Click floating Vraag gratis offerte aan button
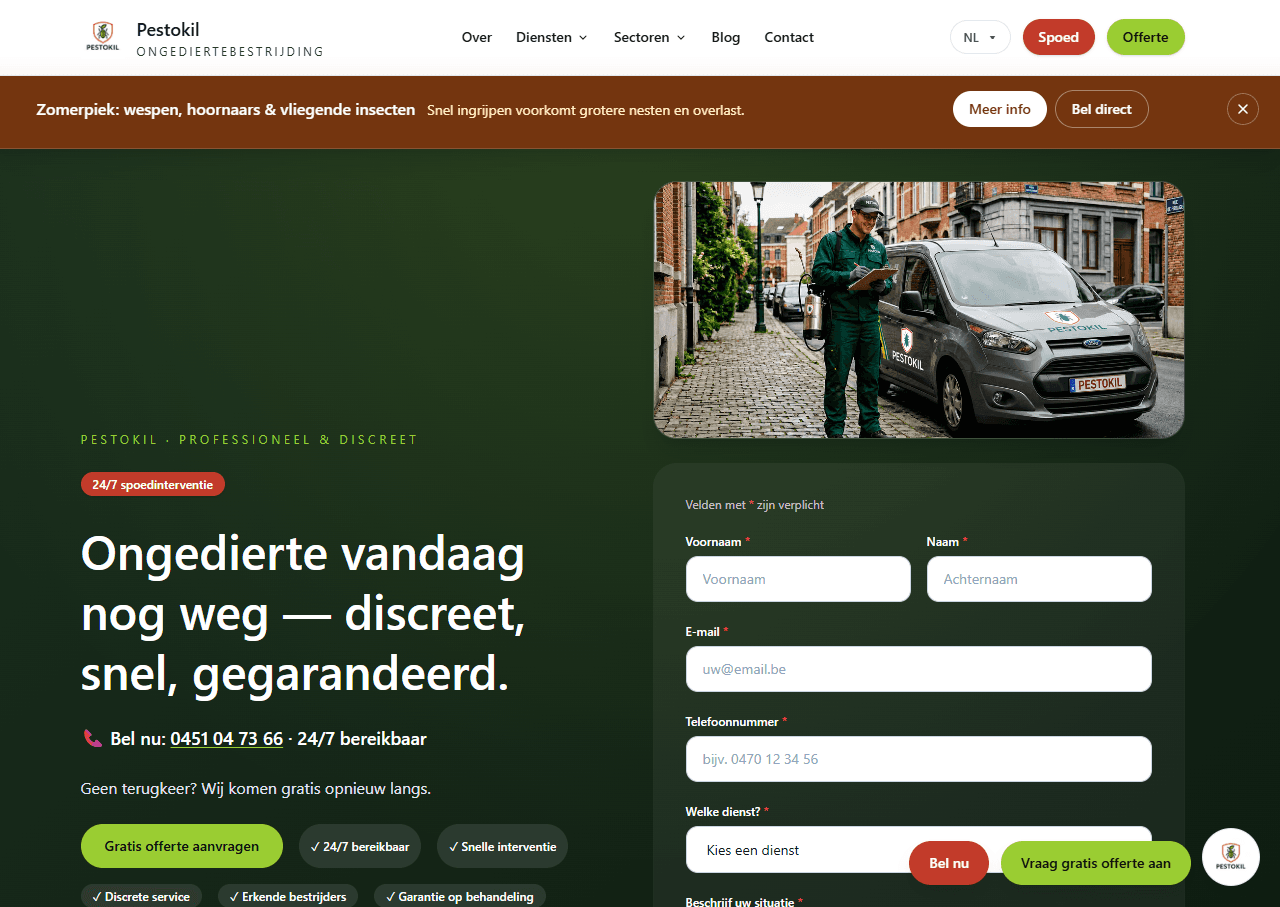Image resolution: width=1280 pixels, height=907 pixels. click(x=1096, y=863)
